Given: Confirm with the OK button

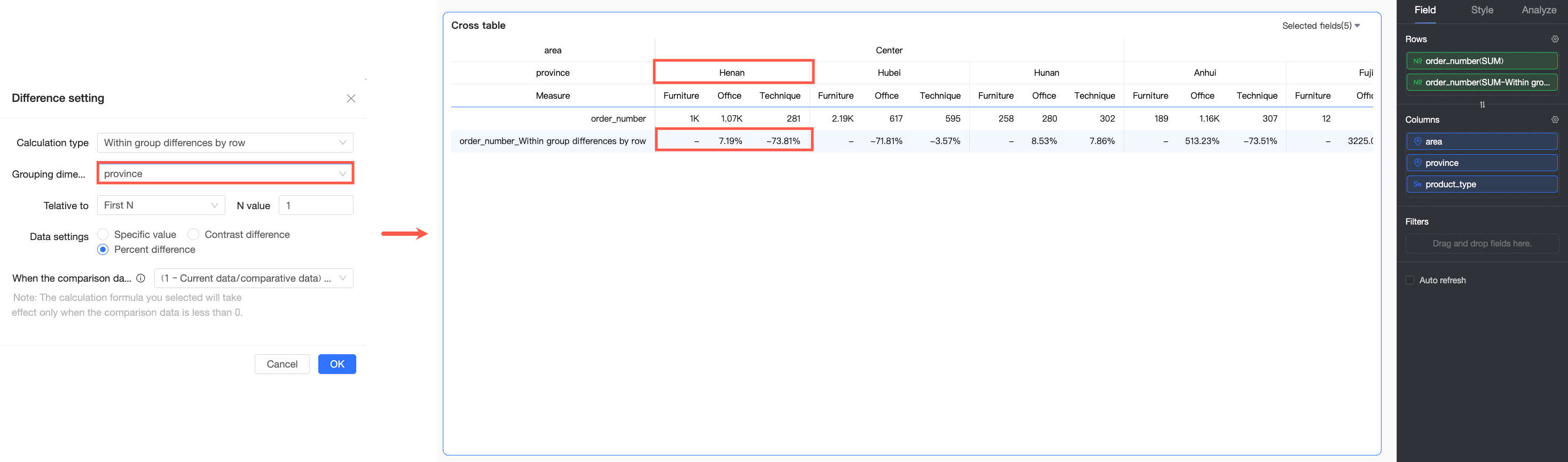Looking at the screenshot, I should pyautogui.click(x=337, y=364).
